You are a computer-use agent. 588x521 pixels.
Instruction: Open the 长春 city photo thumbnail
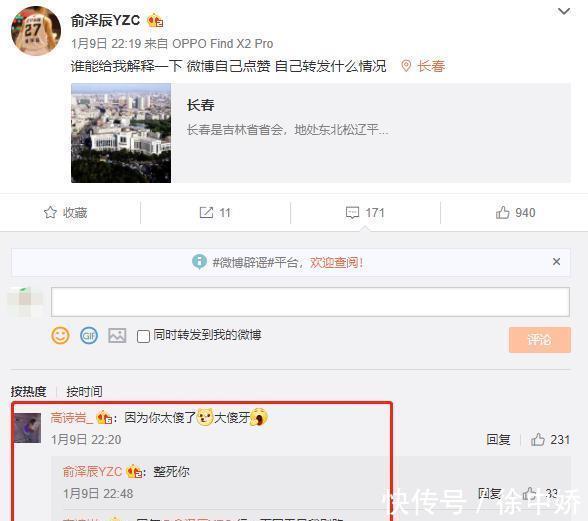[x=121, y=133]
